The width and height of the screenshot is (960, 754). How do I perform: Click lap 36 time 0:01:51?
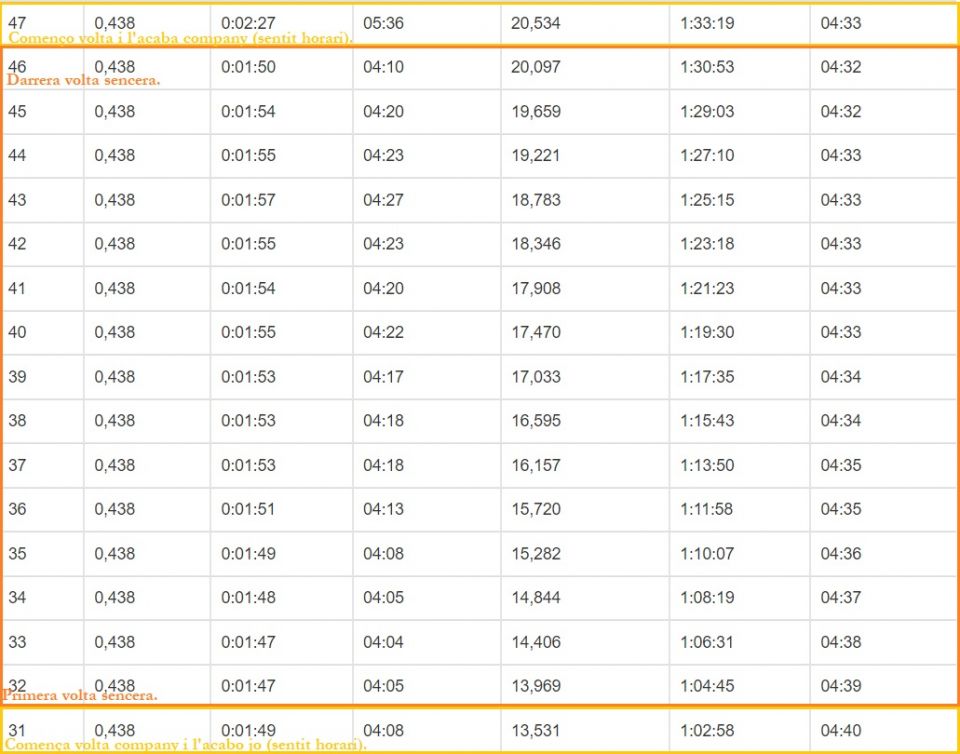(248, 509)
